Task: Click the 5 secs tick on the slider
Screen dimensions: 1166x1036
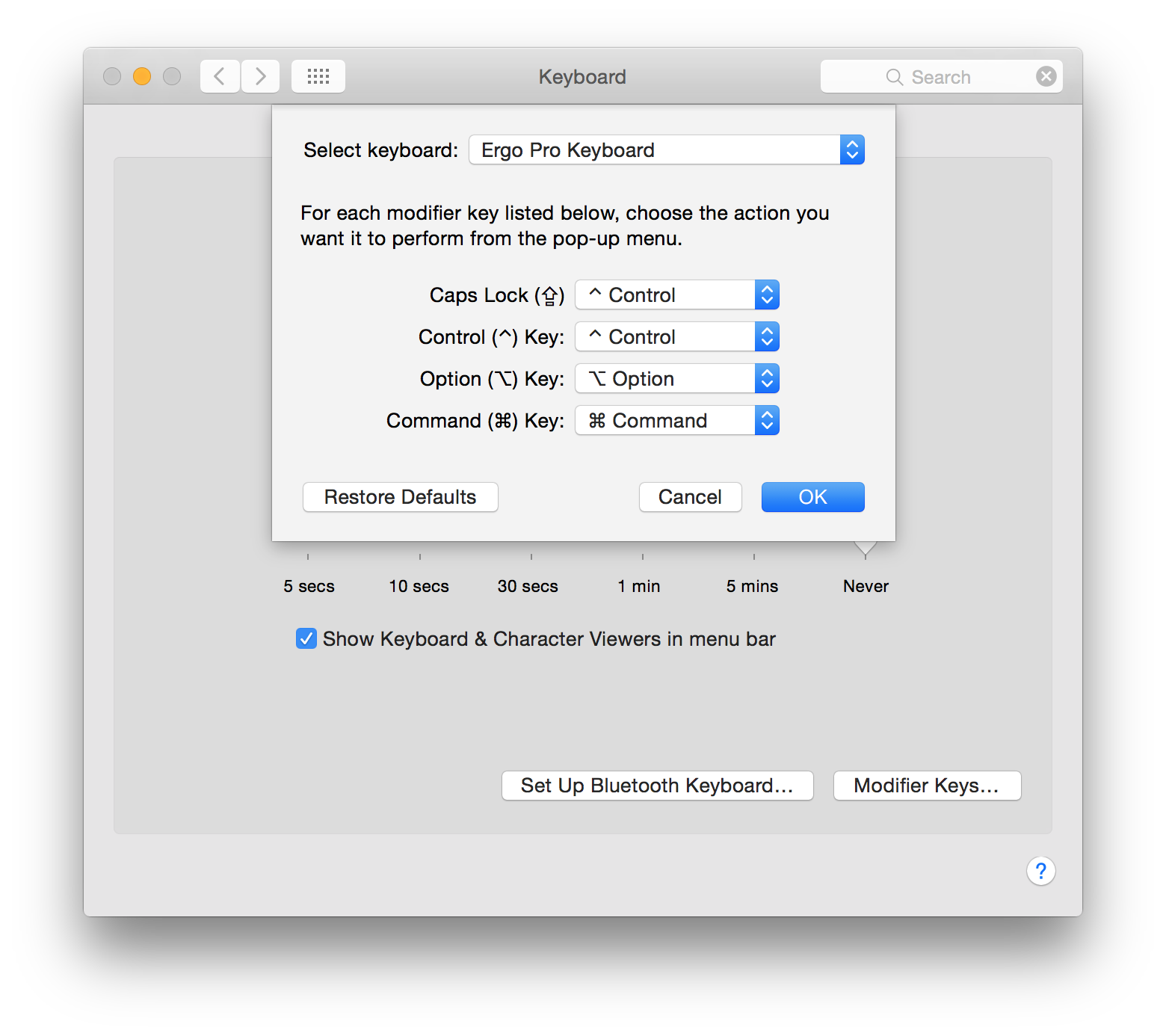Action: tap(308, 556)
